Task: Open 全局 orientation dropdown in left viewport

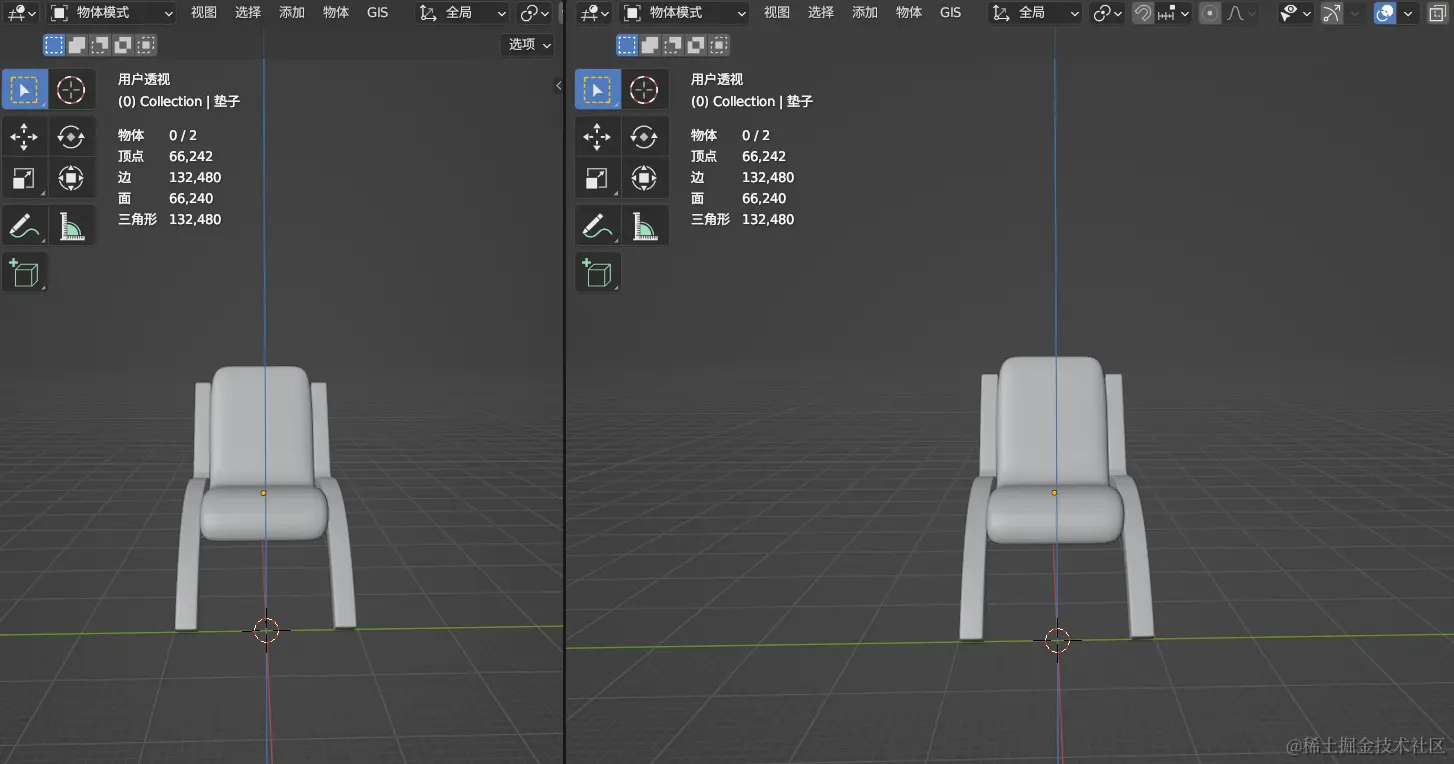Action: (x=463, y=13)
